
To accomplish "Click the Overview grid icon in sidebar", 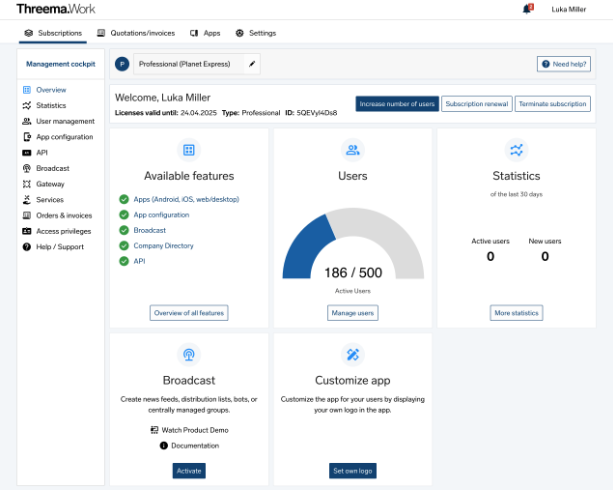I will pyautogui.click(x=27, y=90).
